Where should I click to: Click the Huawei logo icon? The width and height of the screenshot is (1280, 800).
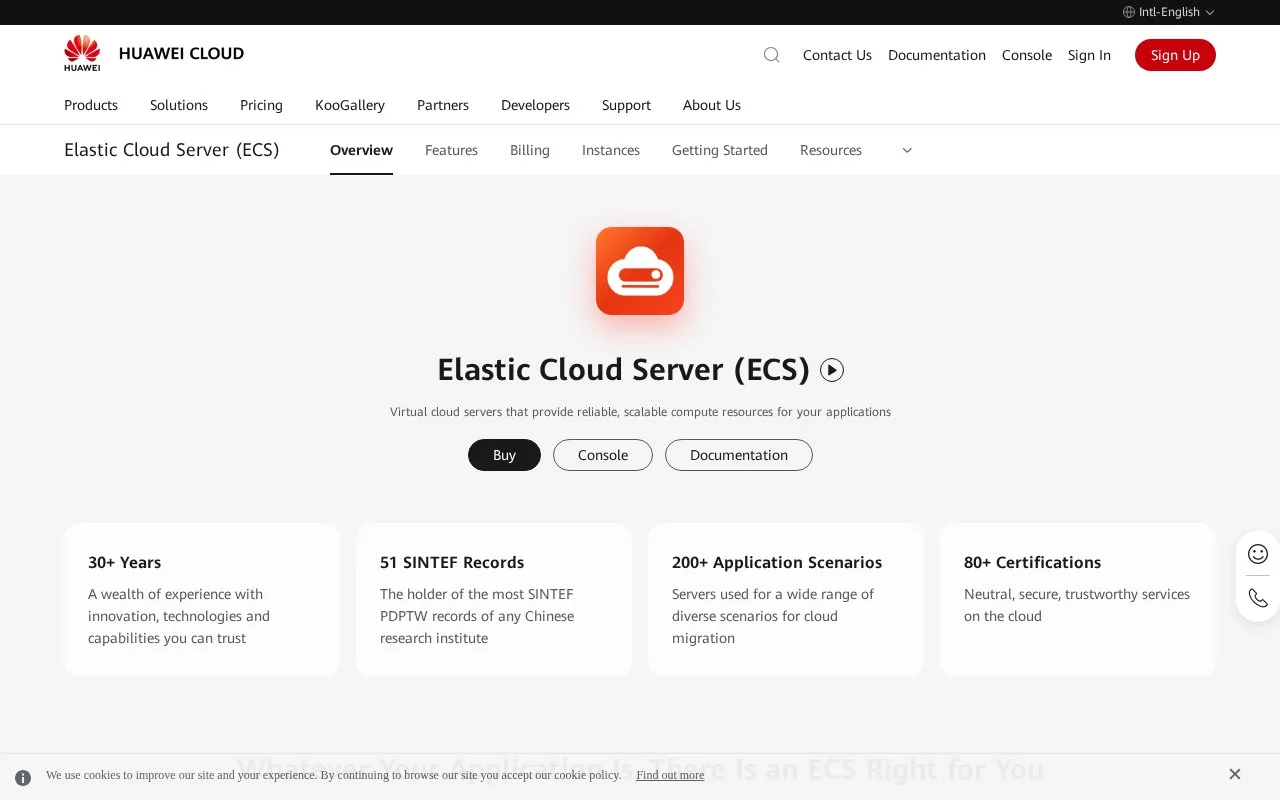coord(82,54)
